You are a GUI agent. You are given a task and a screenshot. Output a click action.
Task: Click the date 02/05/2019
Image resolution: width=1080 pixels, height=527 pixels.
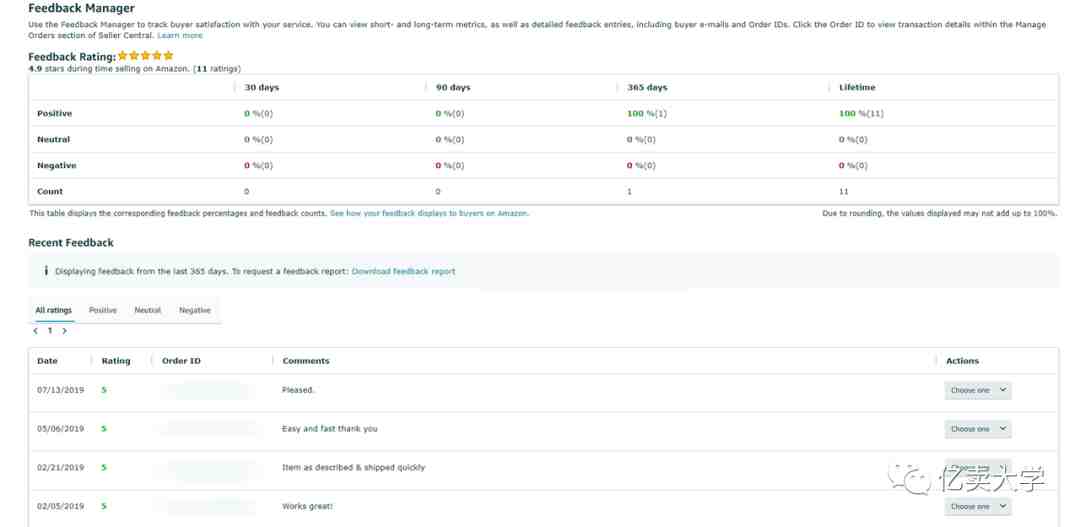point(61,506)
